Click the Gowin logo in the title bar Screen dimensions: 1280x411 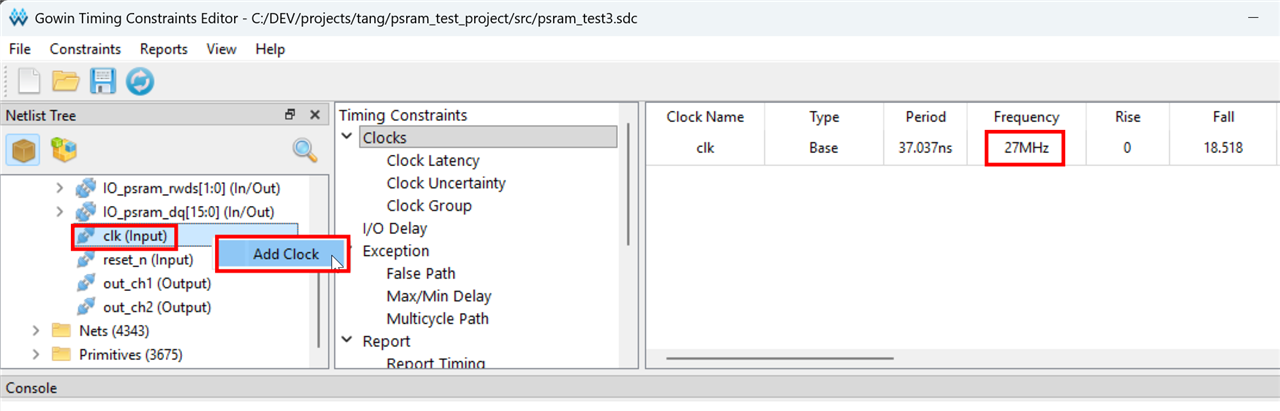[x=18, y=17]
